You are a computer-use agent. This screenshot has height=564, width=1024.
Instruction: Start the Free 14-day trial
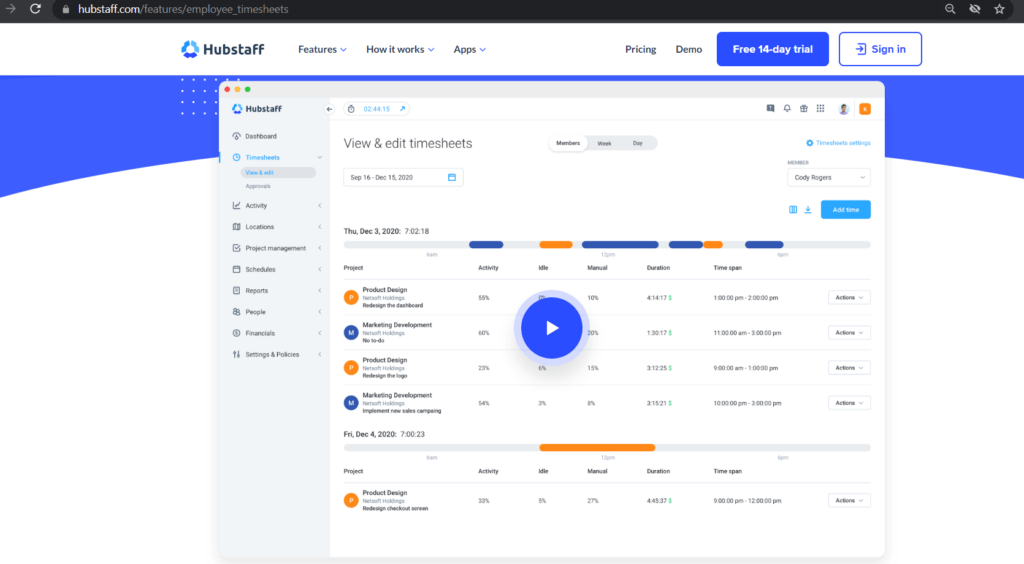point(773,49)
